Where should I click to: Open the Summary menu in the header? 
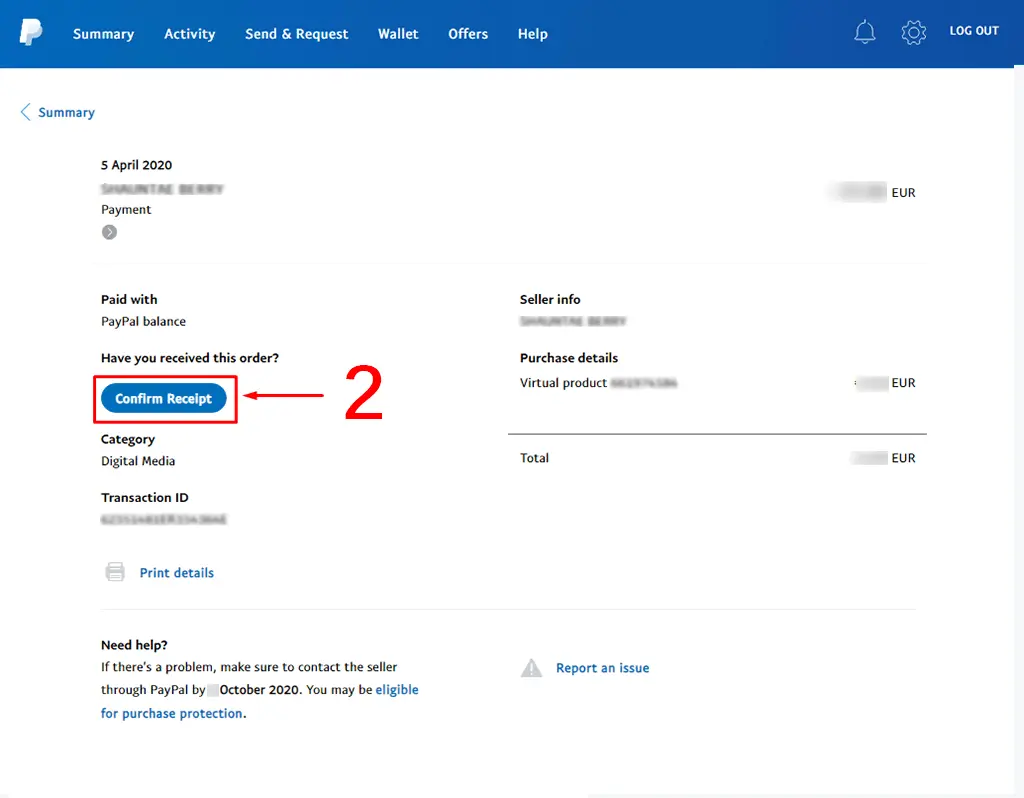click(103, 34)
